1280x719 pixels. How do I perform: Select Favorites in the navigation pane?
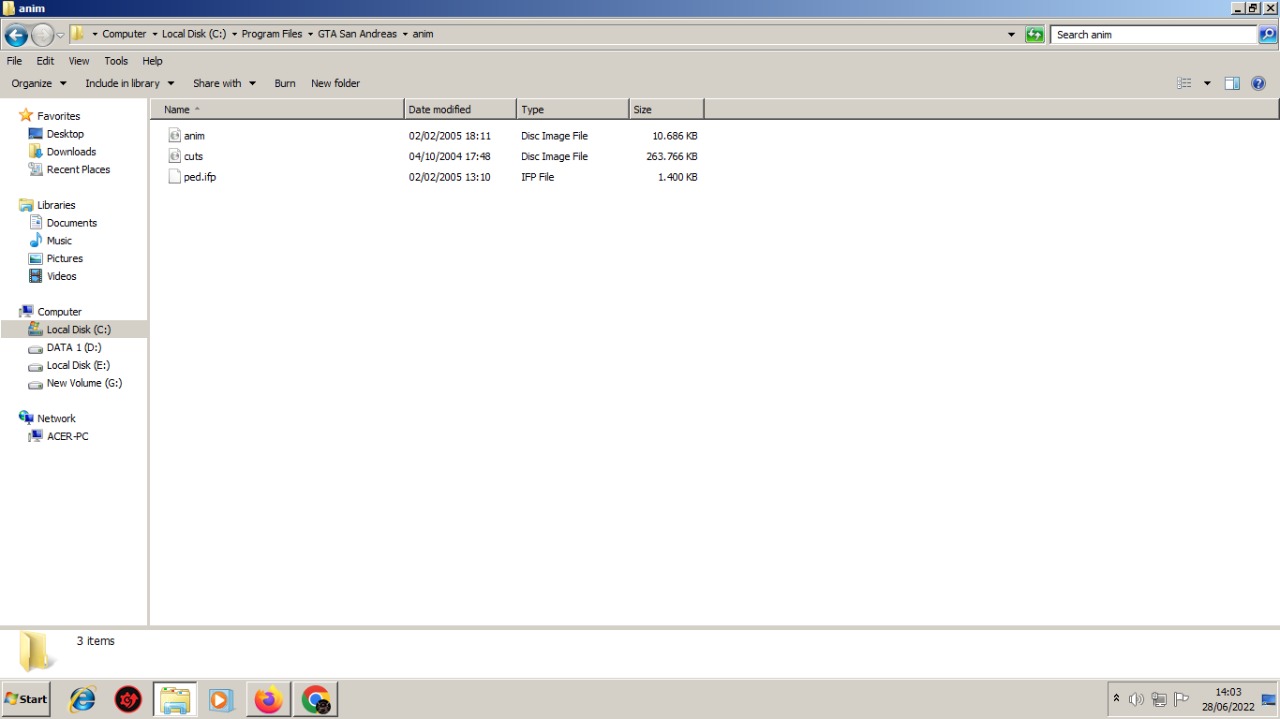(58, 116)
